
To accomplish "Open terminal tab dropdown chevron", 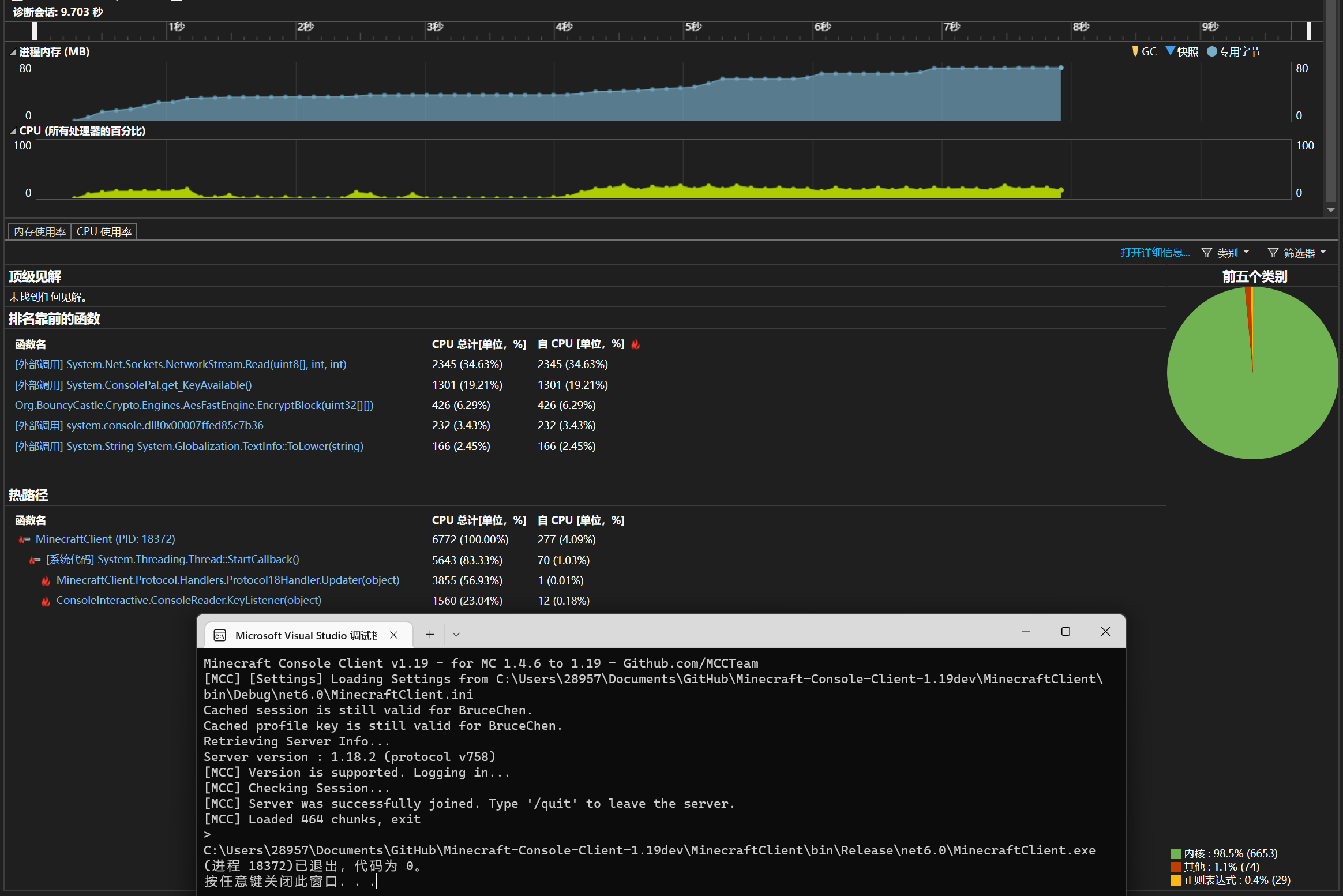I will point(456,635).
